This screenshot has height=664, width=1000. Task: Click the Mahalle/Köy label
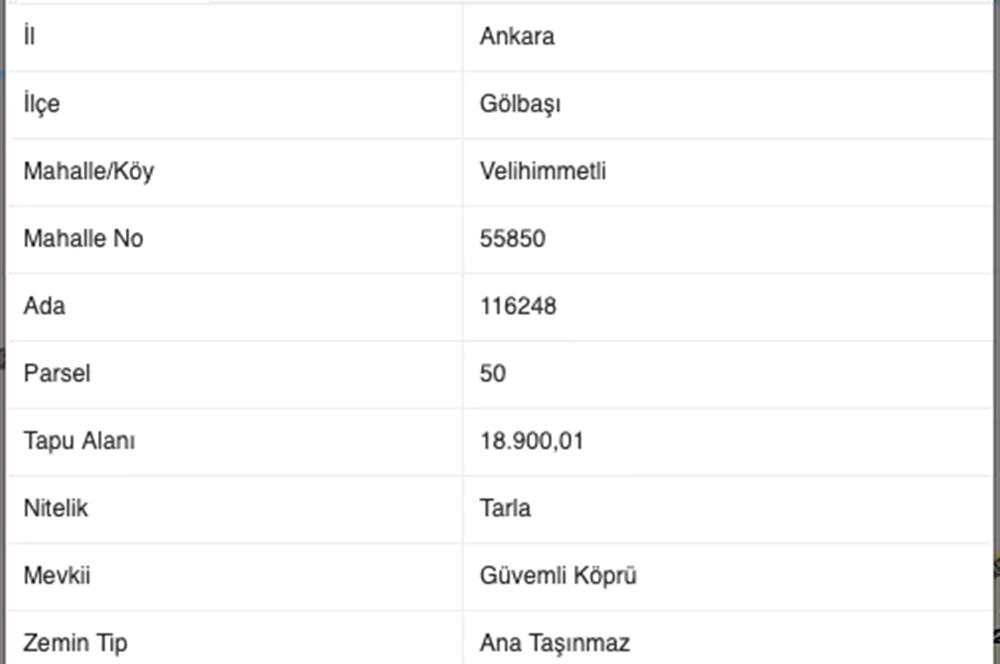(88, 171)
